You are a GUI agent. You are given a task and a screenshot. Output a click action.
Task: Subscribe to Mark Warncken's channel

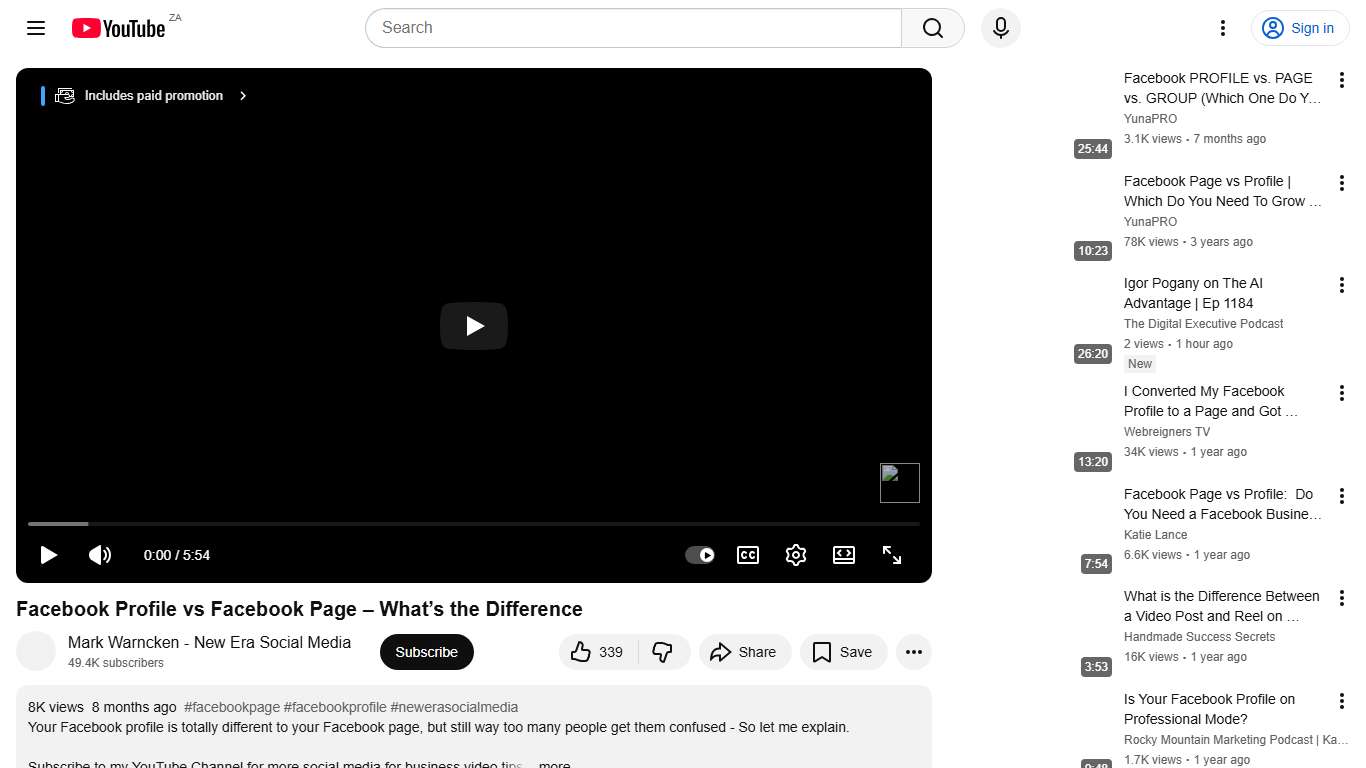[426, 652]
